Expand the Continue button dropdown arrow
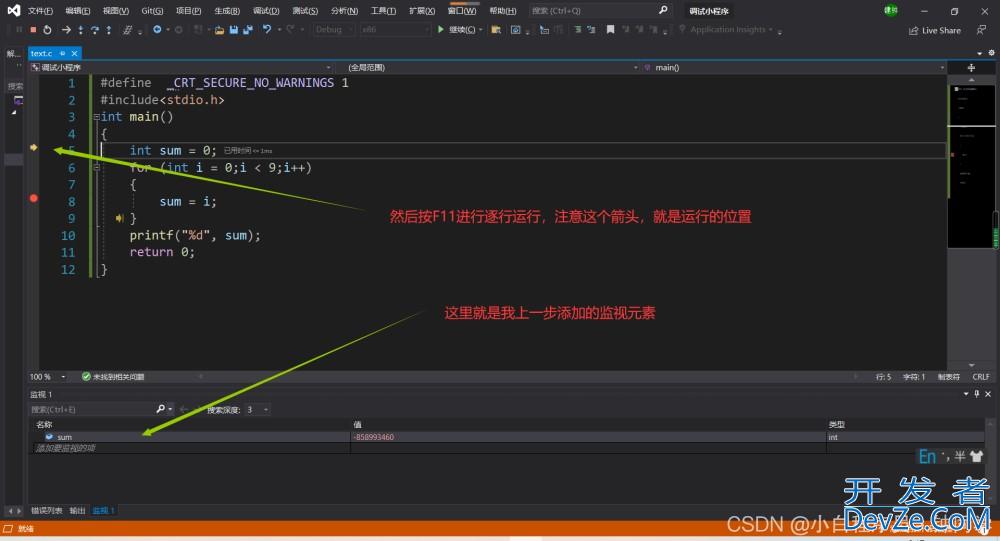 click(x=480, y=29)
